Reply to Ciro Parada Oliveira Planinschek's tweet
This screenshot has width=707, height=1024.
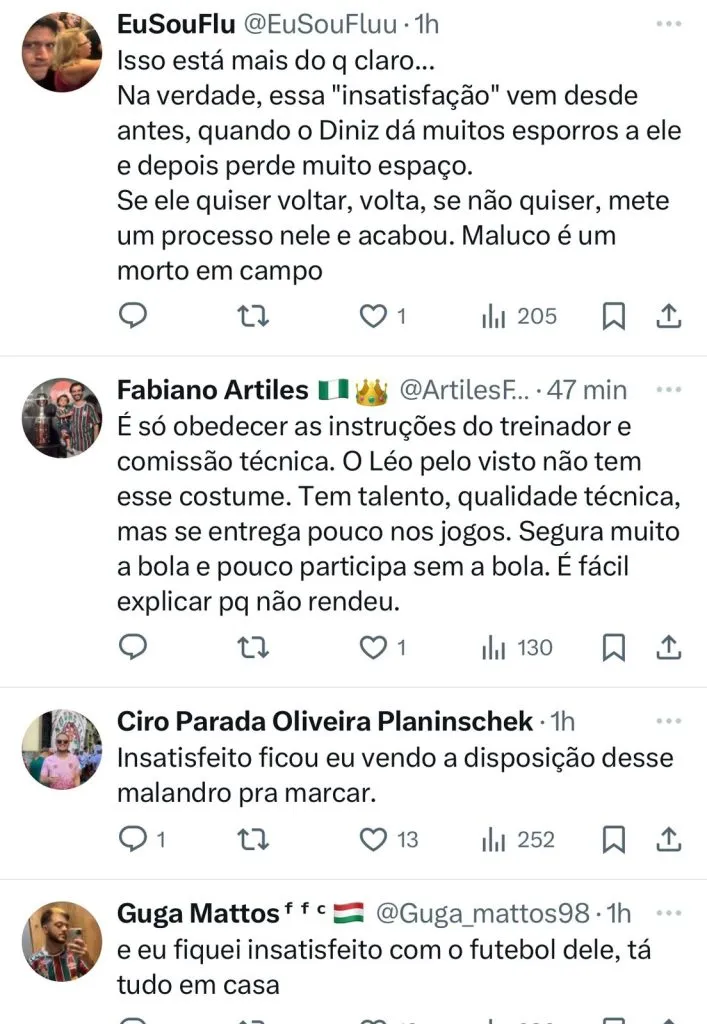tap(133, 839)
